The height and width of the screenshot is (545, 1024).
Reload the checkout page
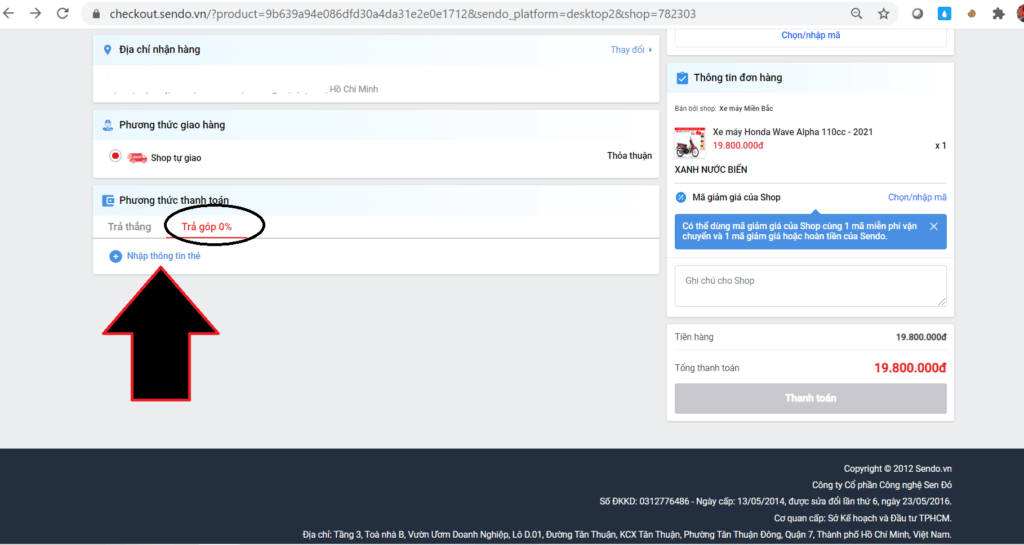point(63,13)
